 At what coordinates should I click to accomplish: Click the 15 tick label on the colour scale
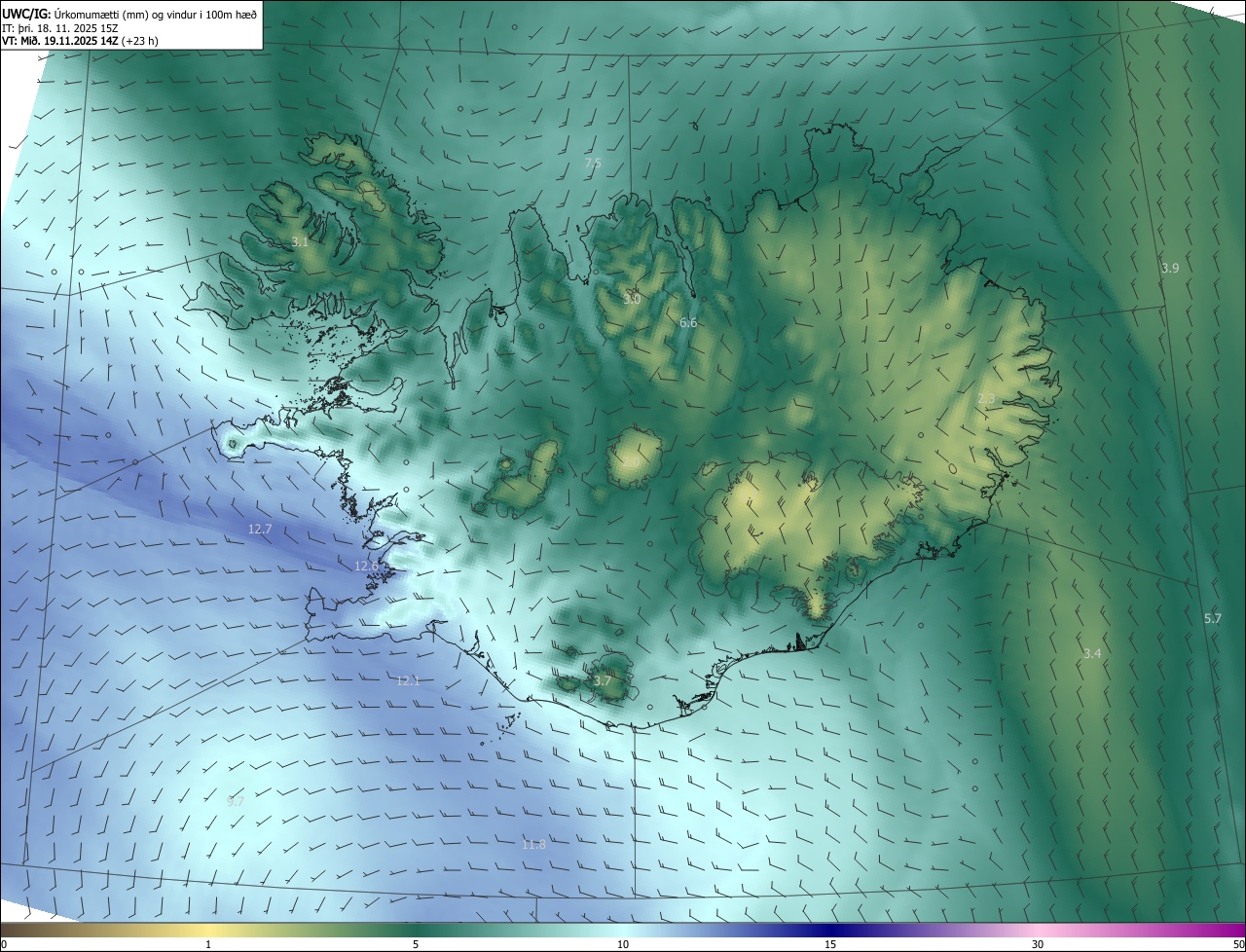pos(830,945)
